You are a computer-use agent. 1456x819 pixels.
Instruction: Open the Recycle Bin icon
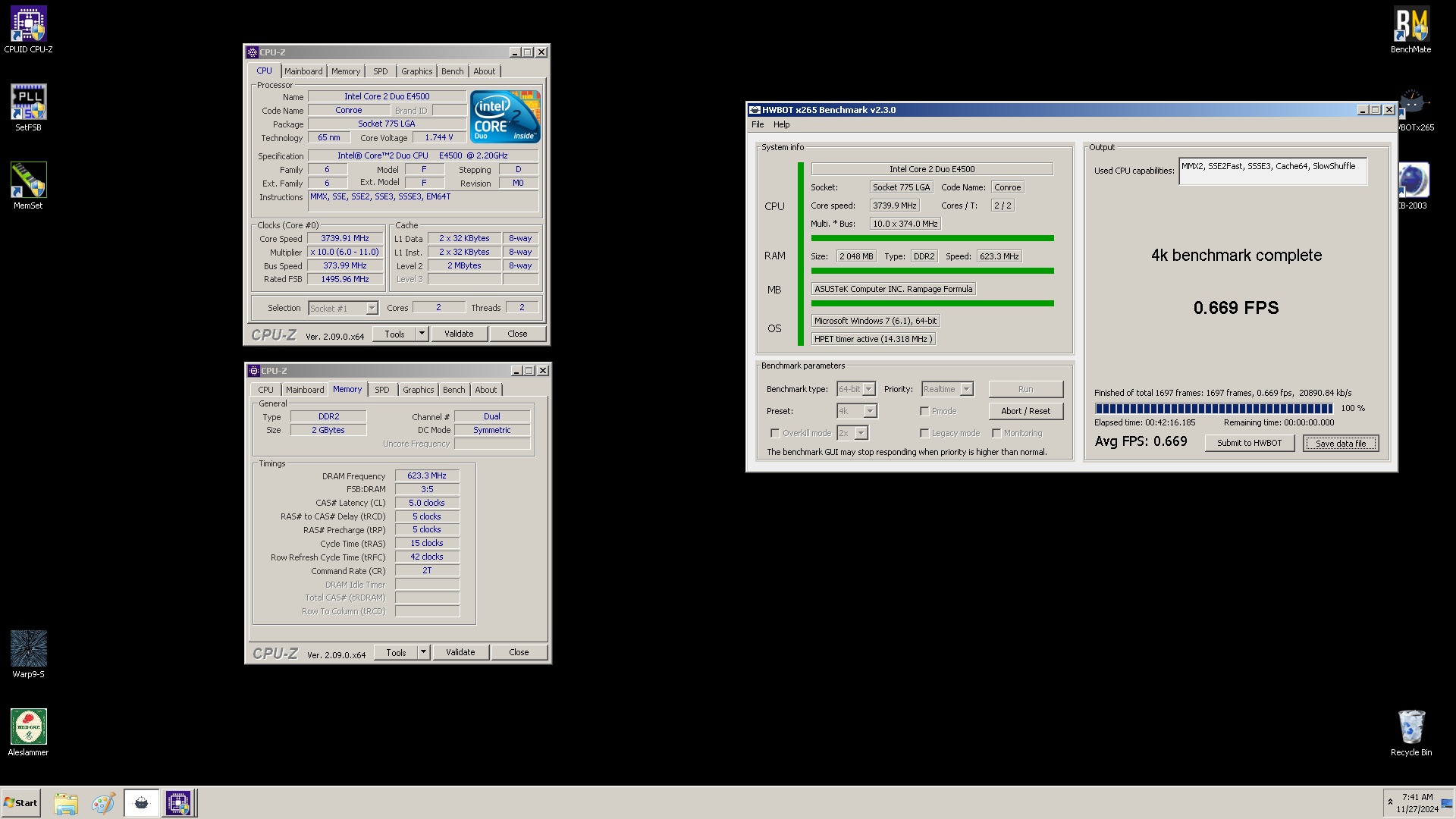(x=1410, y=733)
